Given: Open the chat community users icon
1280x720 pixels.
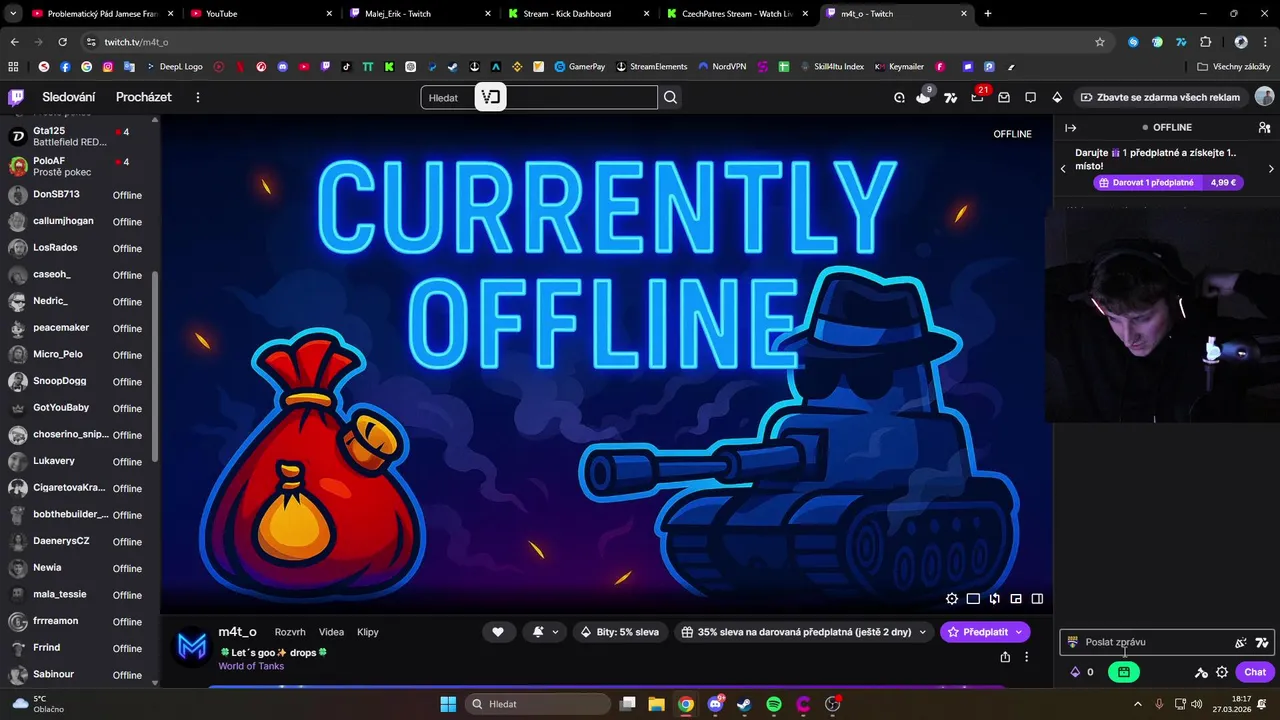Looking at the screenshot, I should (x=1264, y=128).
